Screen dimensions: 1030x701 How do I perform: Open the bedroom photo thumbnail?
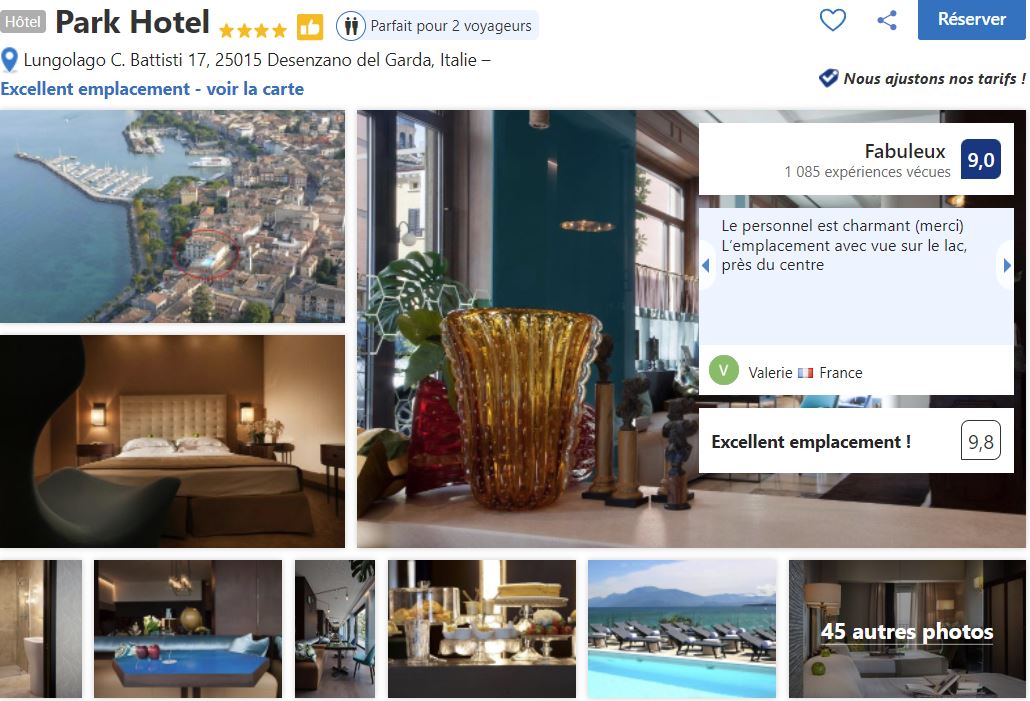click(172, 441)
